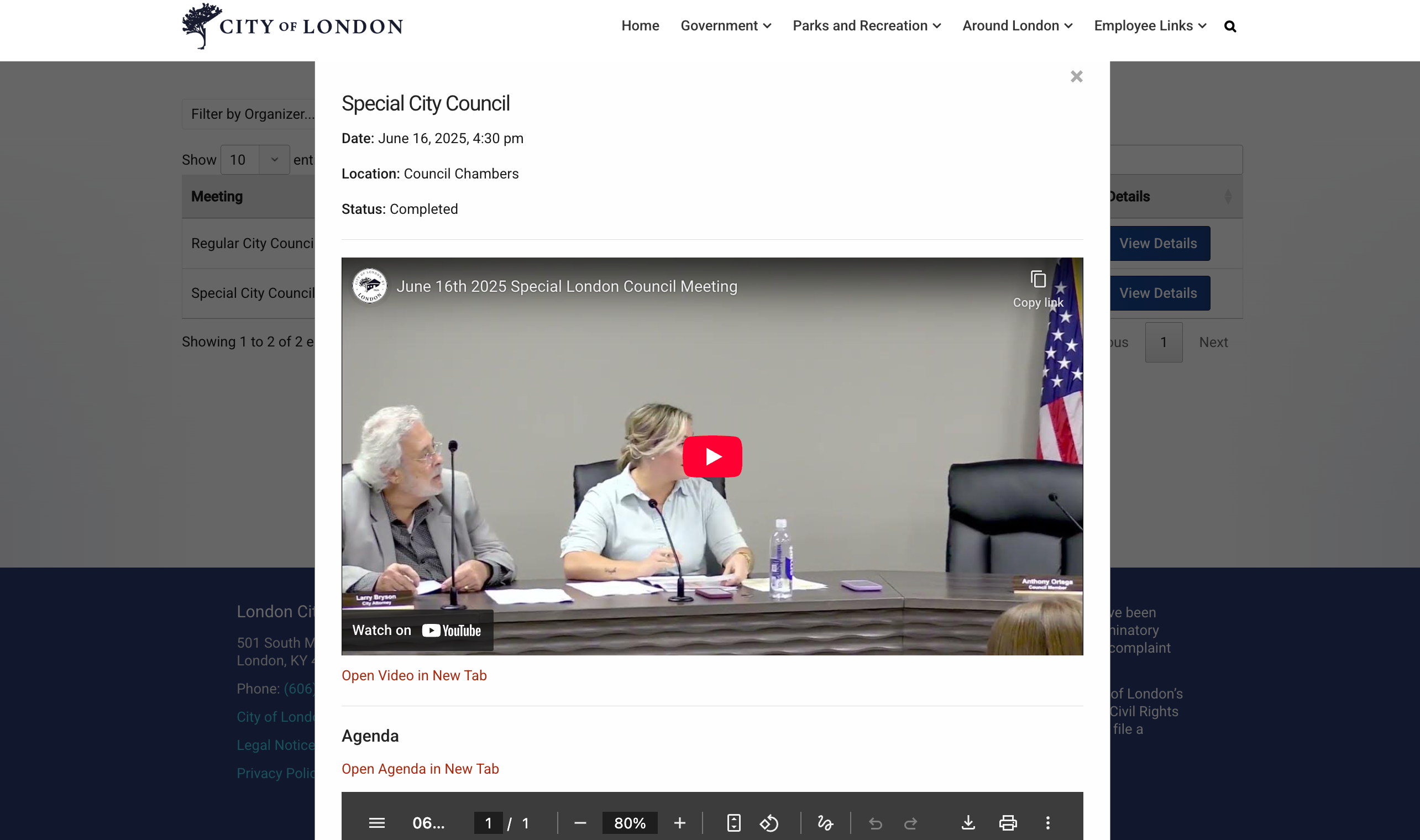Open the Around London menu
1420x840 pixels.
point(1017,26)
